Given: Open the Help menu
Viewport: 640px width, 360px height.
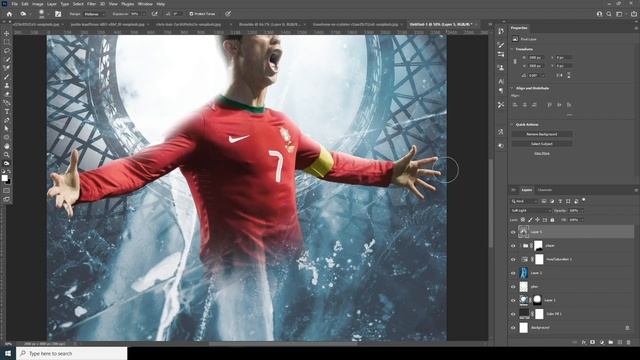Looking at the screenshot, I should [161, 4].
